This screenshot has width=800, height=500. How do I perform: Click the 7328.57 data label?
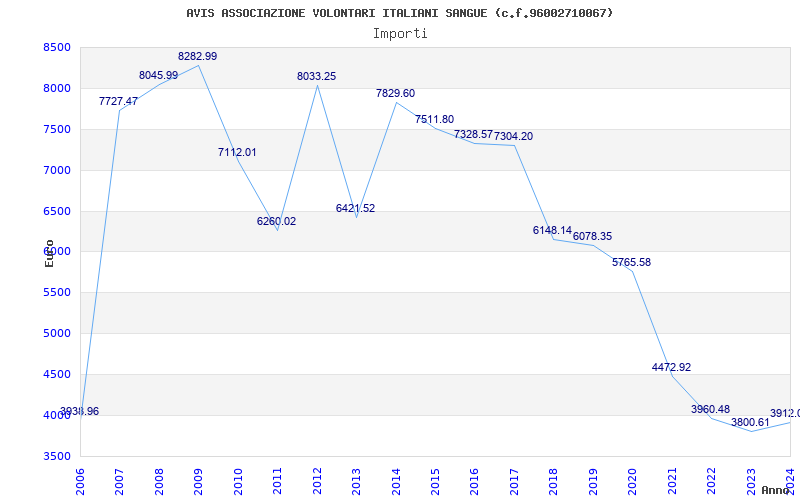[x=473, y=135]
